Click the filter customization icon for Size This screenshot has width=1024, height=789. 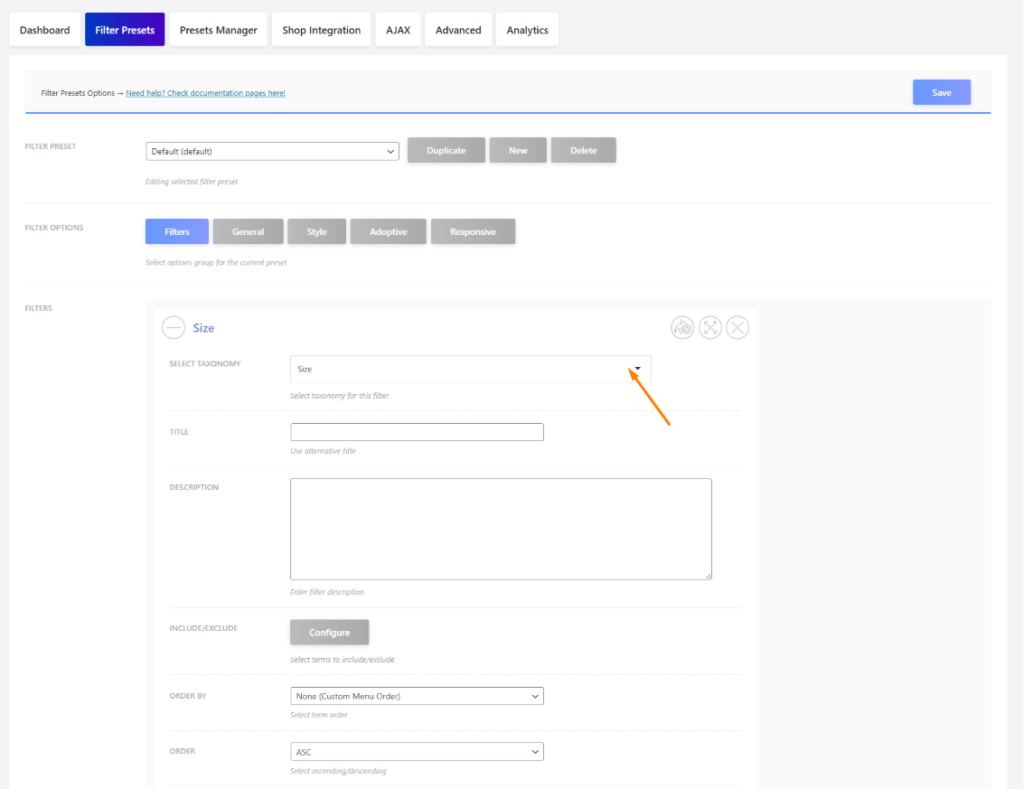coord(682,327)
